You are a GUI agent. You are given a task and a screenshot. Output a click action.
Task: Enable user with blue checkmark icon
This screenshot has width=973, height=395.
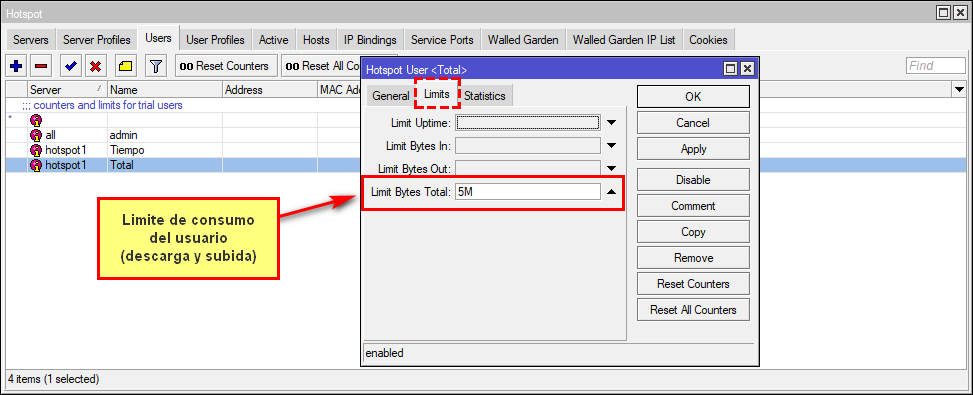71,66
